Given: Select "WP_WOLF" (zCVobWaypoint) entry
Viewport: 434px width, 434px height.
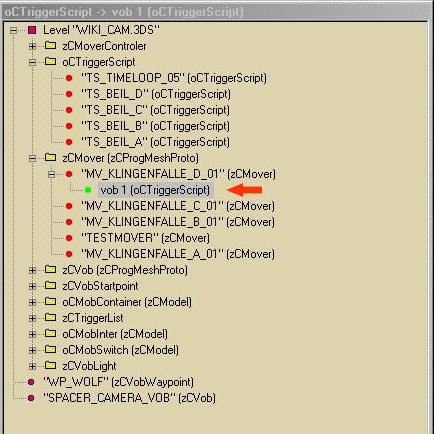Looking at the screenshot, I should tap(118, 382).
